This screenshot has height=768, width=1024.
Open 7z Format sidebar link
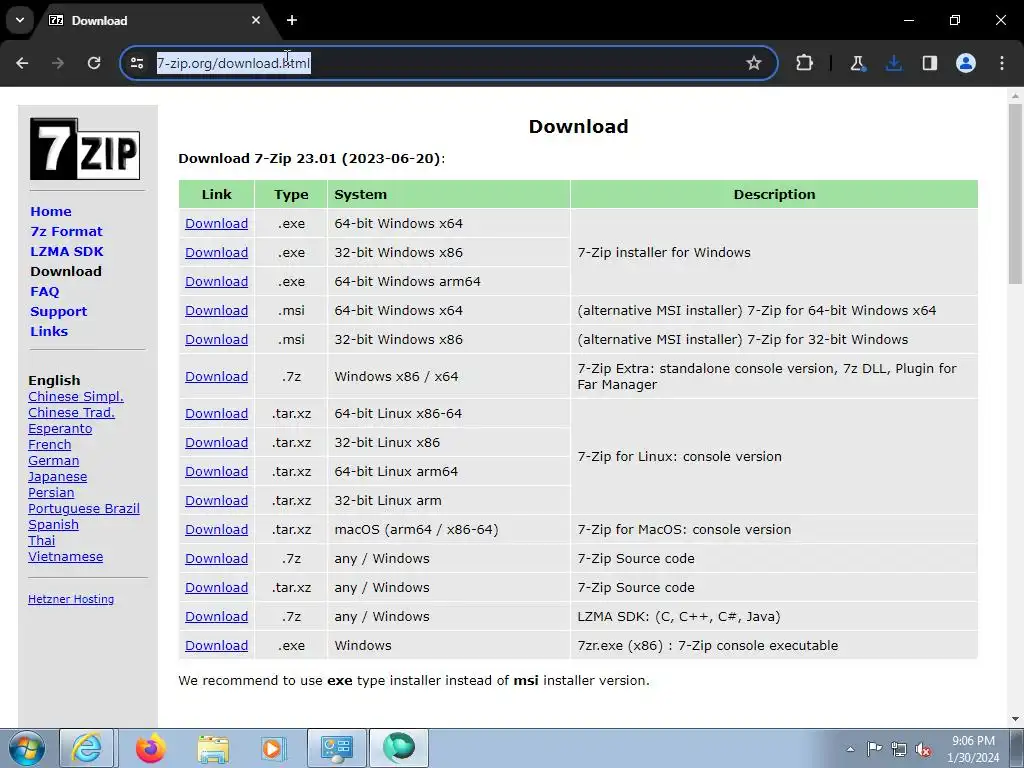pyautogui.click(x=66, y=231)
